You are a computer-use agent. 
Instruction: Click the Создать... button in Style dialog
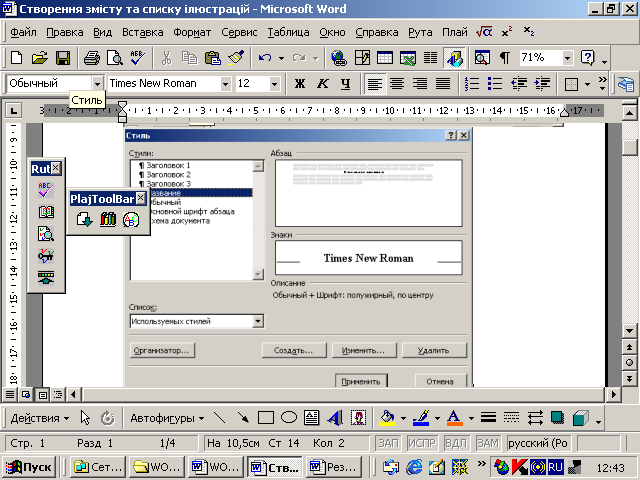point(294,350)
